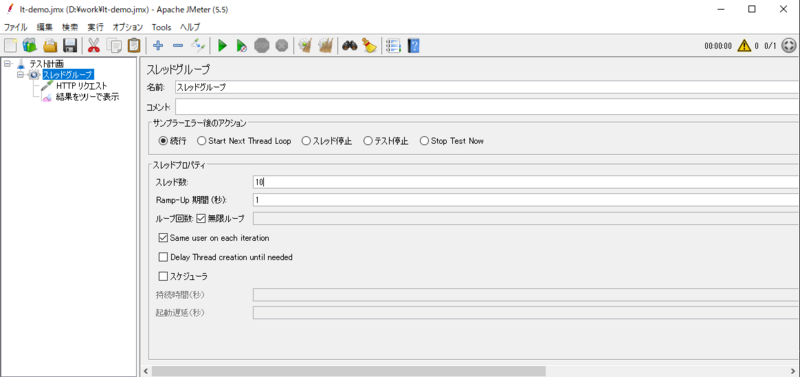Open the ヘルプ menu
The height and width of the screenshot is (377, 800).
190,28
